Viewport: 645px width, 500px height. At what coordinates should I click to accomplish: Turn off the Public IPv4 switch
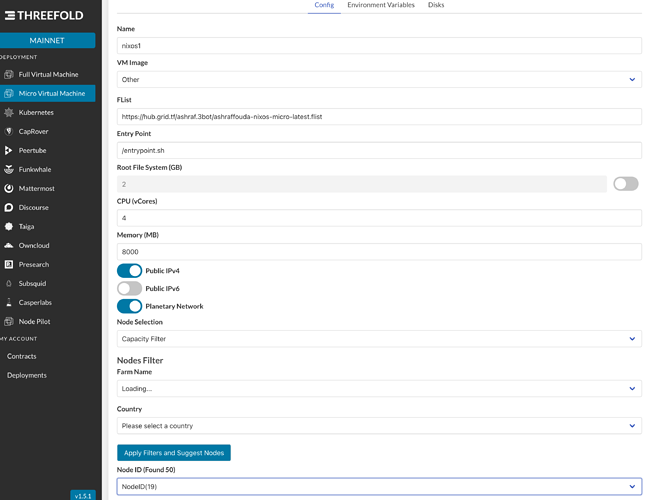(x=129, y=271)
